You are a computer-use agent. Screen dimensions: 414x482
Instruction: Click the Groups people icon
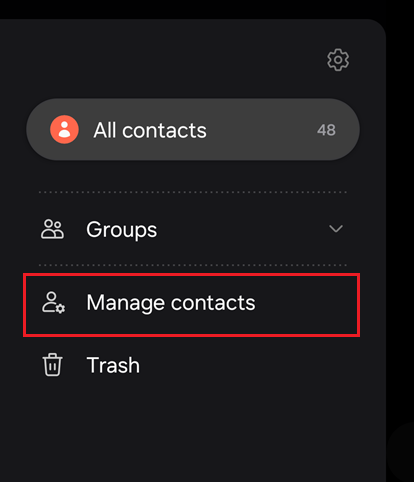[52, 229]
